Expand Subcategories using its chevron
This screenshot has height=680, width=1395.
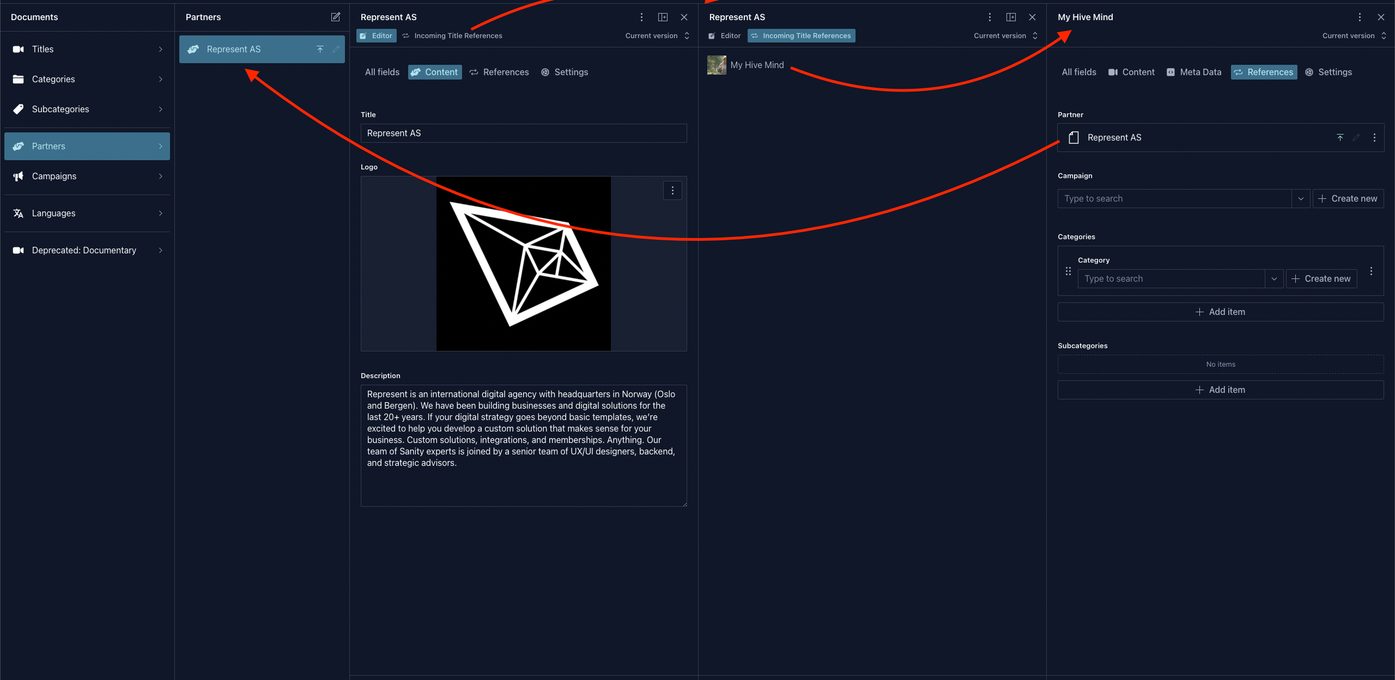tap(160, 109)
